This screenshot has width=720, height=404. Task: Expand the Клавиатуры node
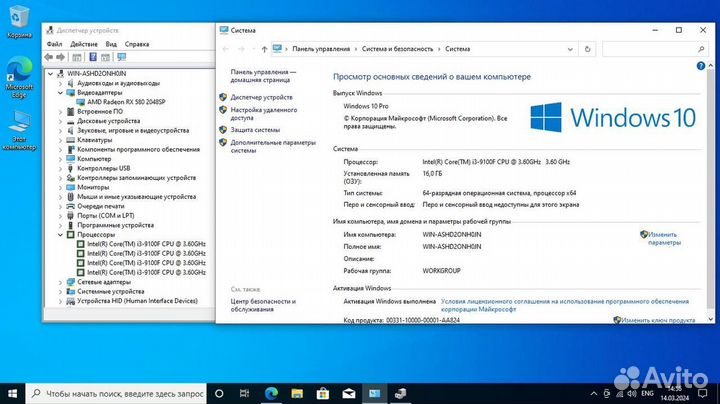click(60, 140)
